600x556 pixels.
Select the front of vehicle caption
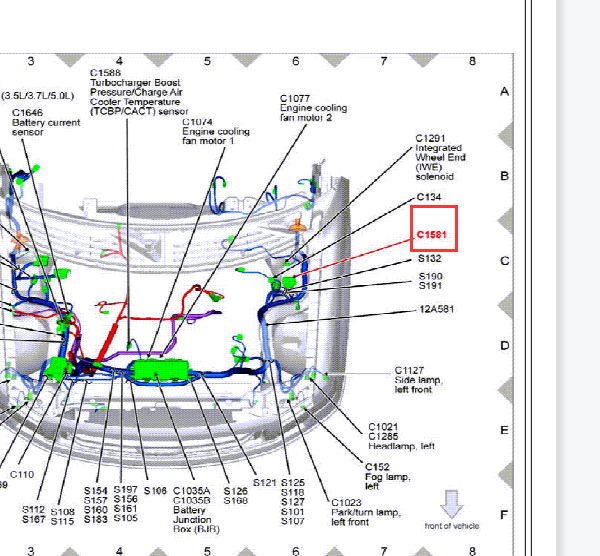tap(452, 526)
